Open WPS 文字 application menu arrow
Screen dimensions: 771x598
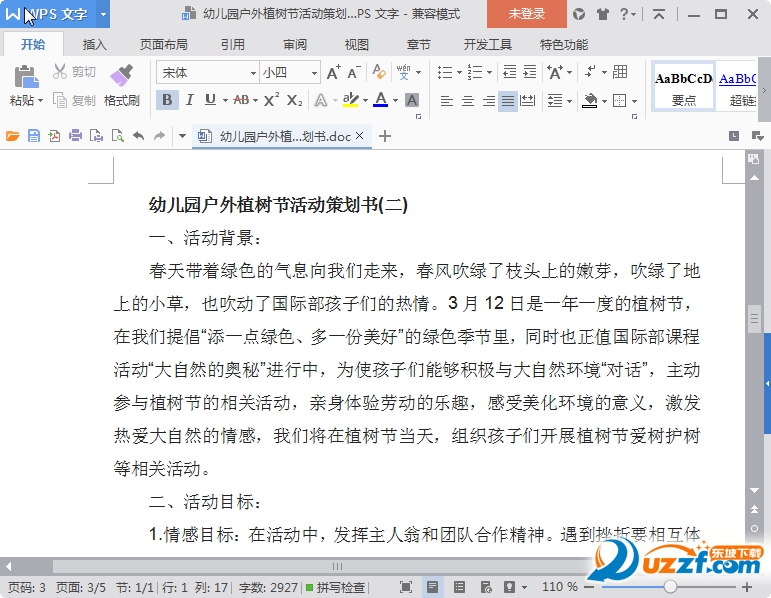(x=103, y=14)
